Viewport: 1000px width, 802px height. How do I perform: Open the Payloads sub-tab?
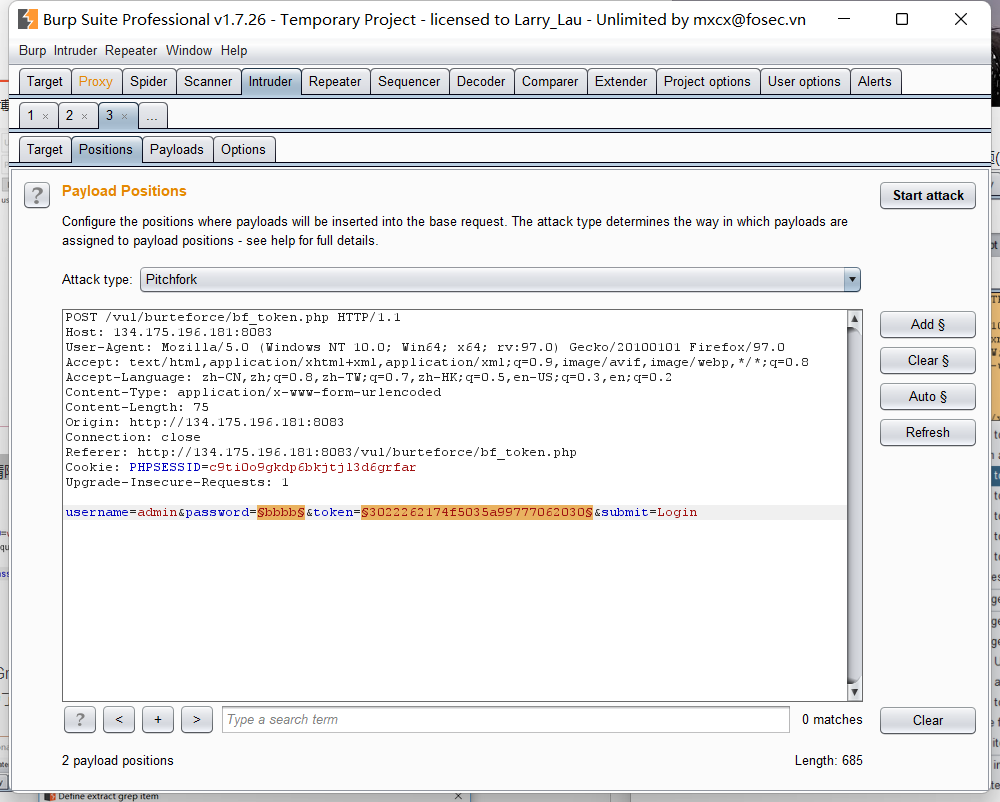[x=177, y=149]
